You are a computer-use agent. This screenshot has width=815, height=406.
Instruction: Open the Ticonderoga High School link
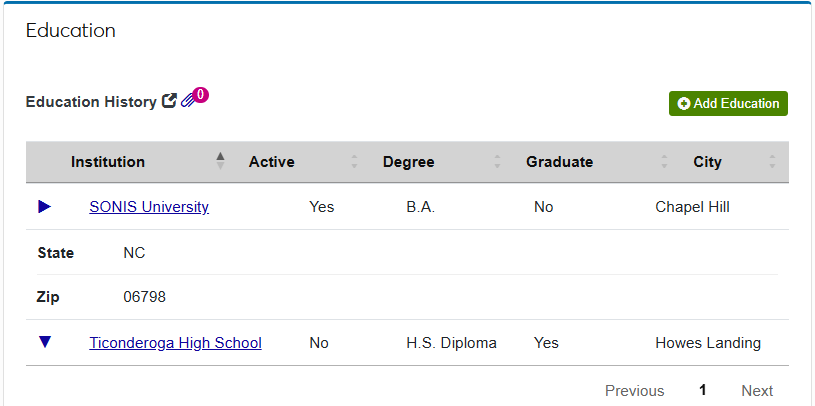tap(175, 343)
